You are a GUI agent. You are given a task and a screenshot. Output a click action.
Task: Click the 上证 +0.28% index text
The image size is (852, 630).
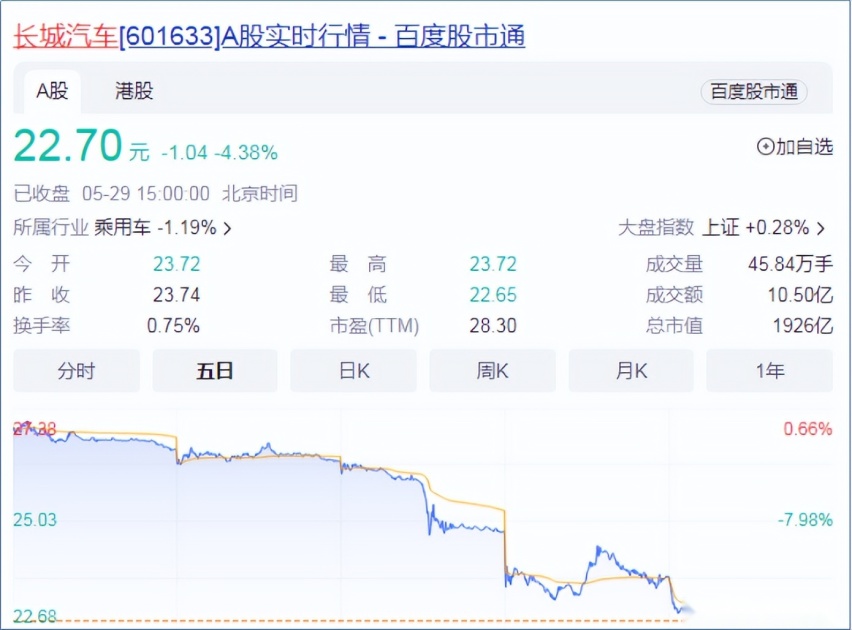pyautogui.click(x=756, y=228)
